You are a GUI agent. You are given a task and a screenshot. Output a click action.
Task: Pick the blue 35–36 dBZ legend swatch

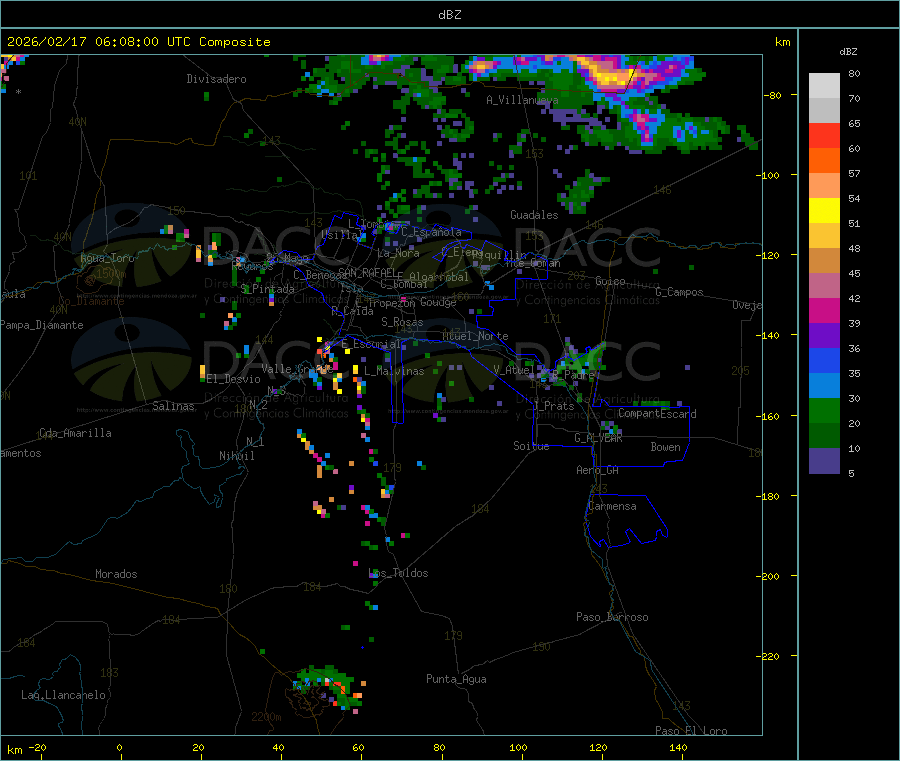click(x=824, y=360)
